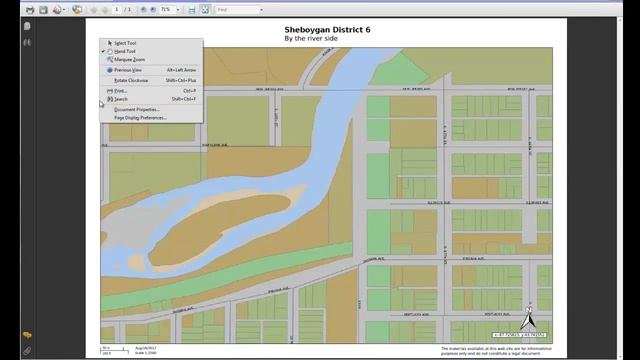Choose Search in the context menu
The image size is (640, 360).
[x=151, y=99]
